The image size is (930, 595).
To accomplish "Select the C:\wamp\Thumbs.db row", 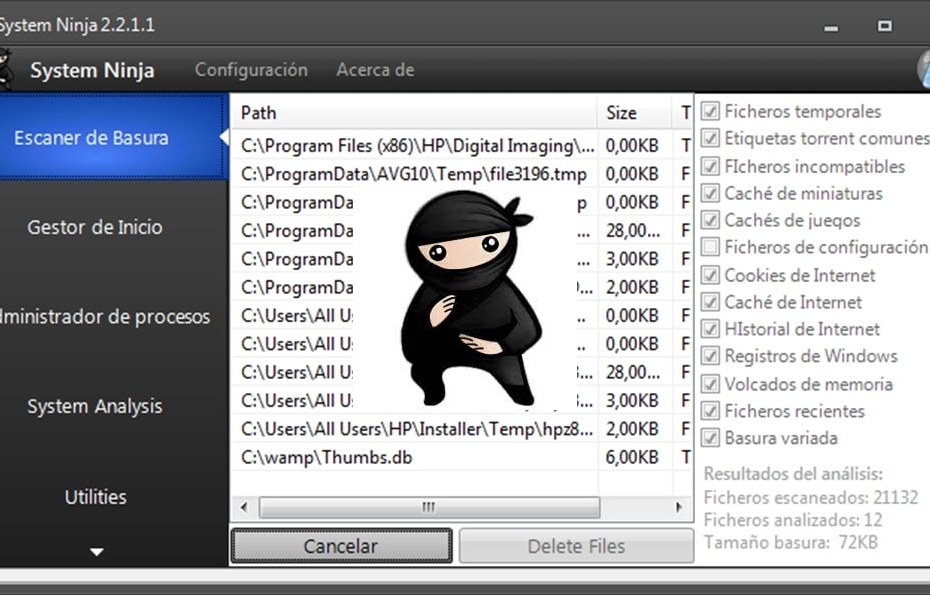I will click(461, 457).
